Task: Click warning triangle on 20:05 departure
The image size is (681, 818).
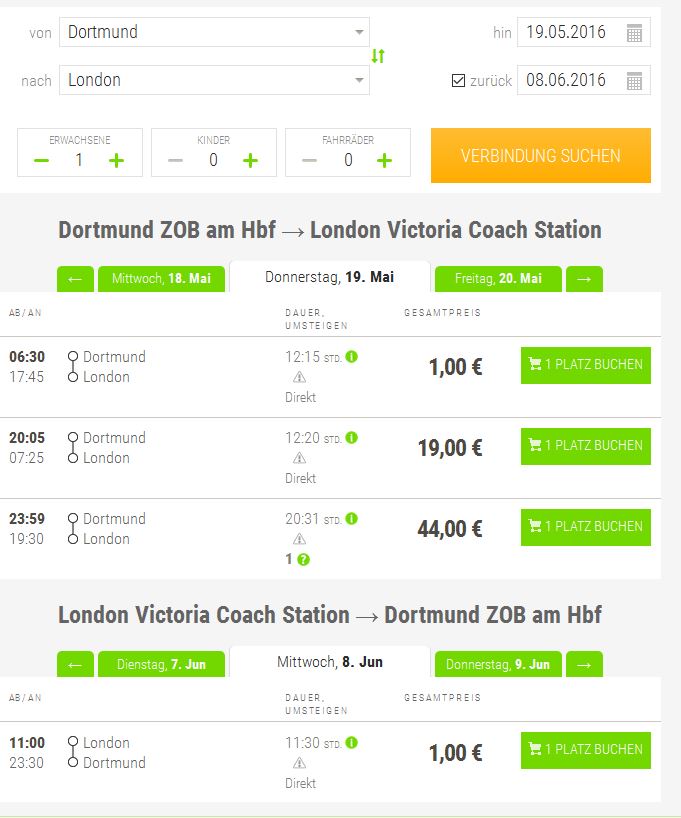Action: click(x=299, y=458)
